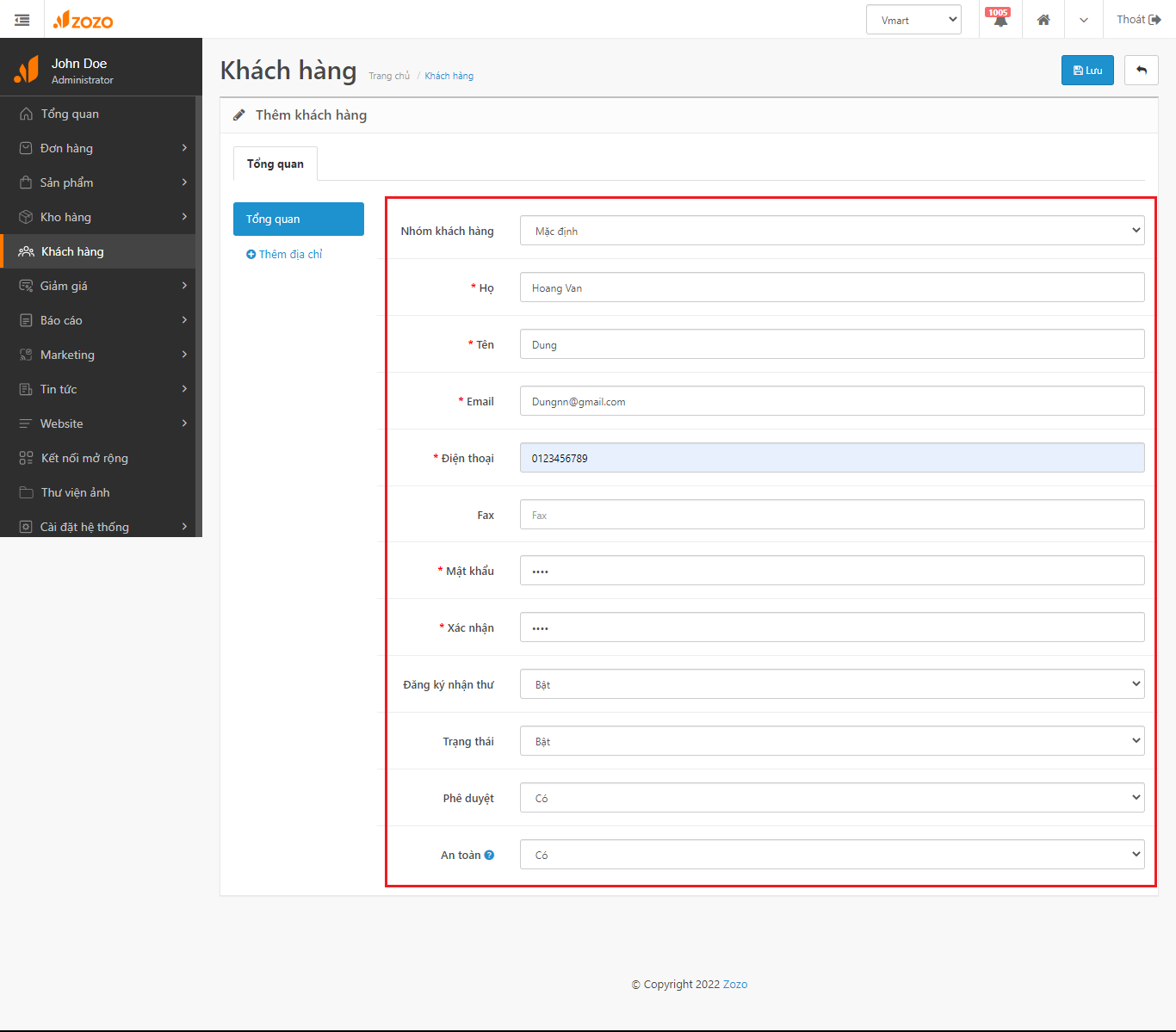Click the Khách hàng people icon
Screen dimensions: 1176x1032
click(x=27, y=251)
